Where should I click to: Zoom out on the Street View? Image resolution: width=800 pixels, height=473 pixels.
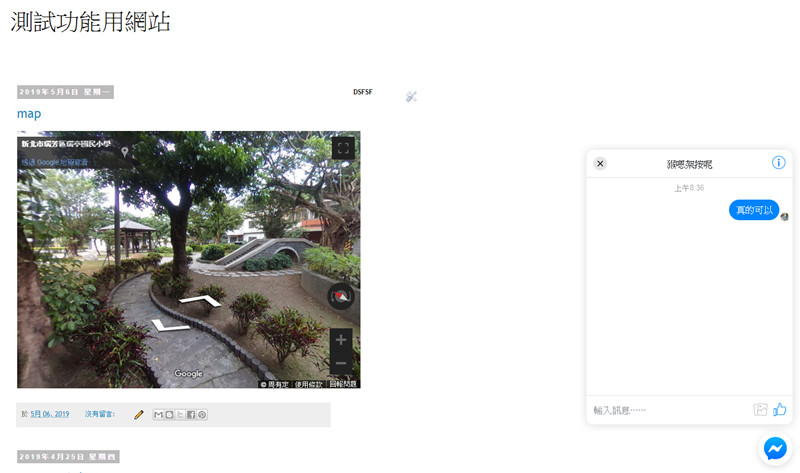tap(341, 363)
